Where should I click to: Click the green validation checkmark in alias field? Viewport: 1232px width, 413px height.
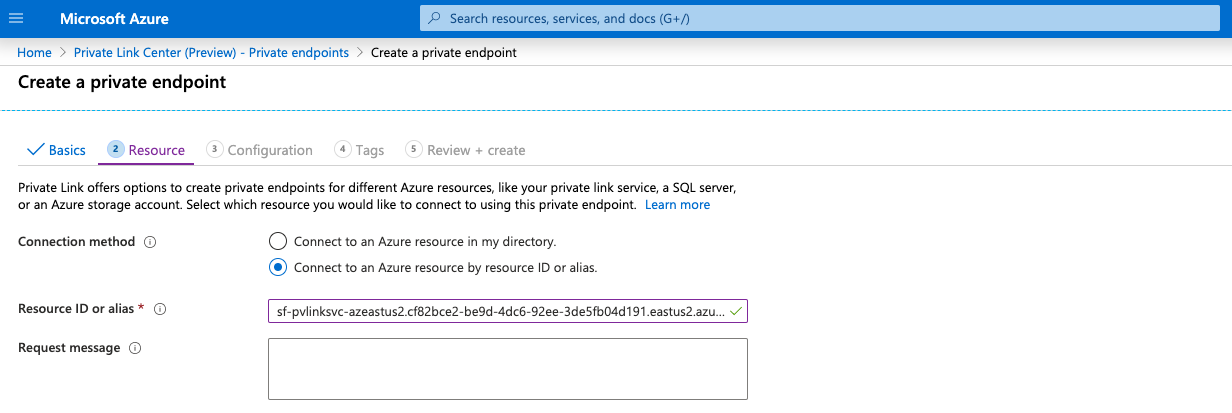pos(736,311)
